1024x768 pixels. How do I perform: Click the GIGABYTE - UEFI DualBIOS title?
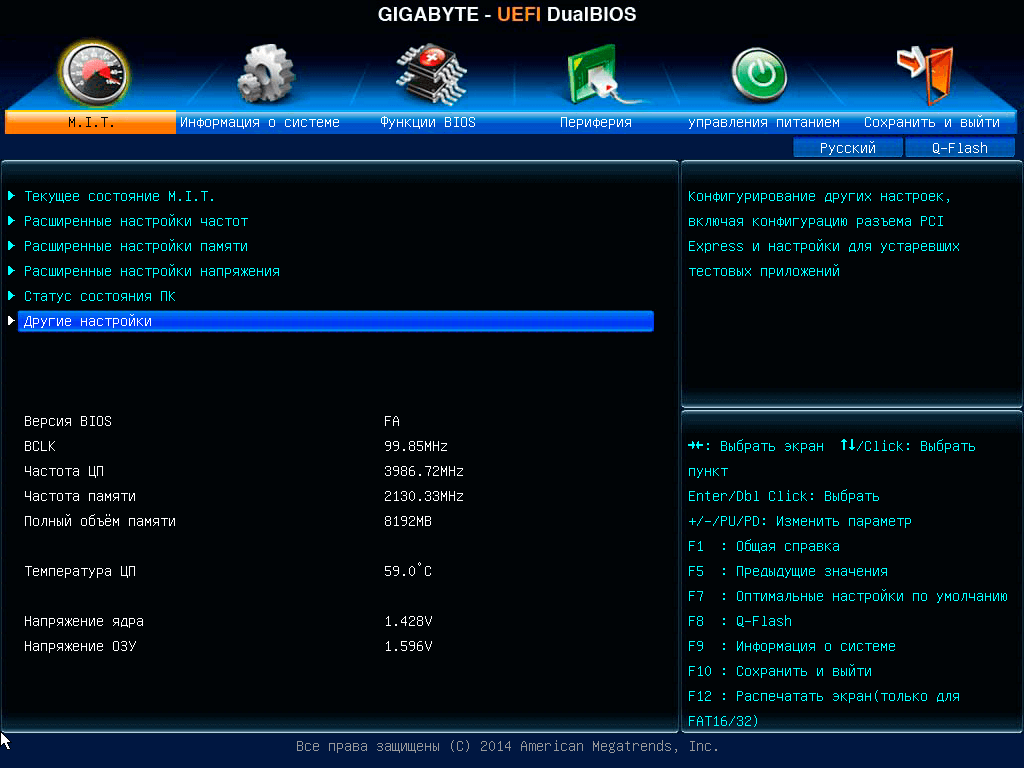tap(507, 14)
